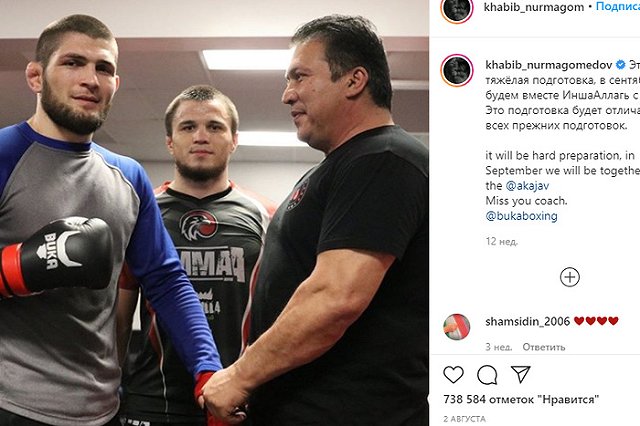This screenshot has width=640, height=426.
Task: Load more comments with the plus circle icon
Action: pos(570,277)
